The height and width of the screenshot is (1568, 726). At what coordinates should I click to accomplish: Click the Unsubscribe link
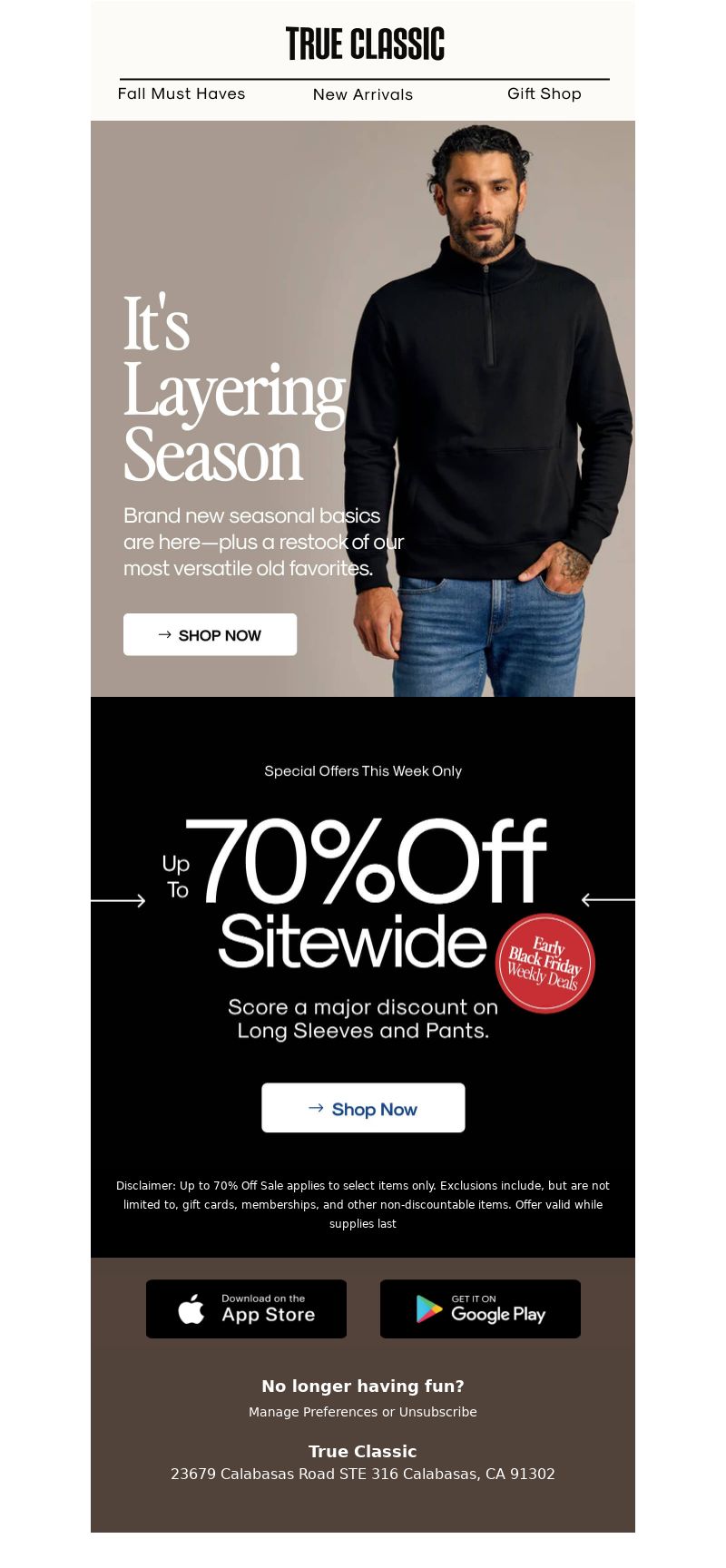coord(438,1412)
